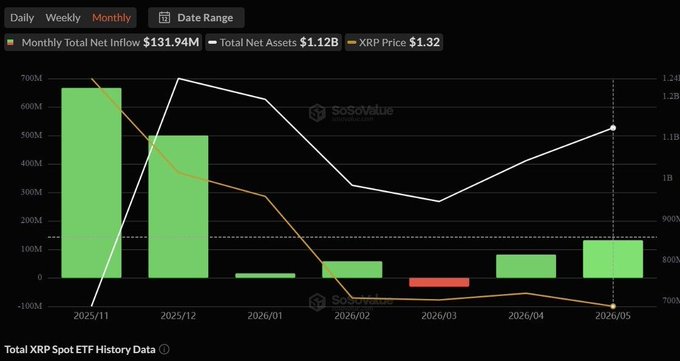Viewport: 680px width, 361px height.
Task: Click the -100M left axis label
Action: click(29, 306)
